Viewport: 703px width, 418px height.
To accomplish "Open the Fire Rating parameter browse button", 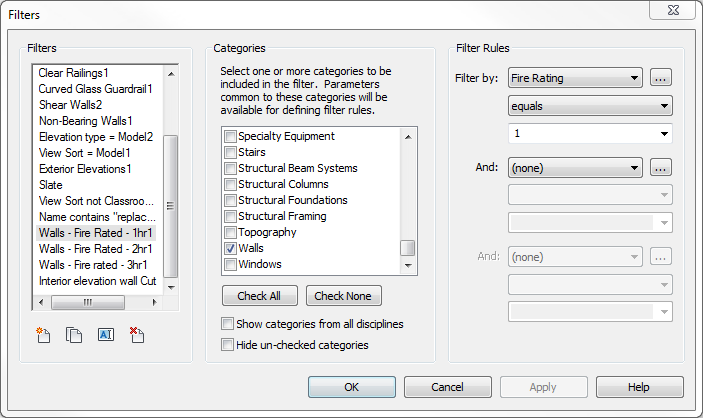I will click(x=660, y=78).
